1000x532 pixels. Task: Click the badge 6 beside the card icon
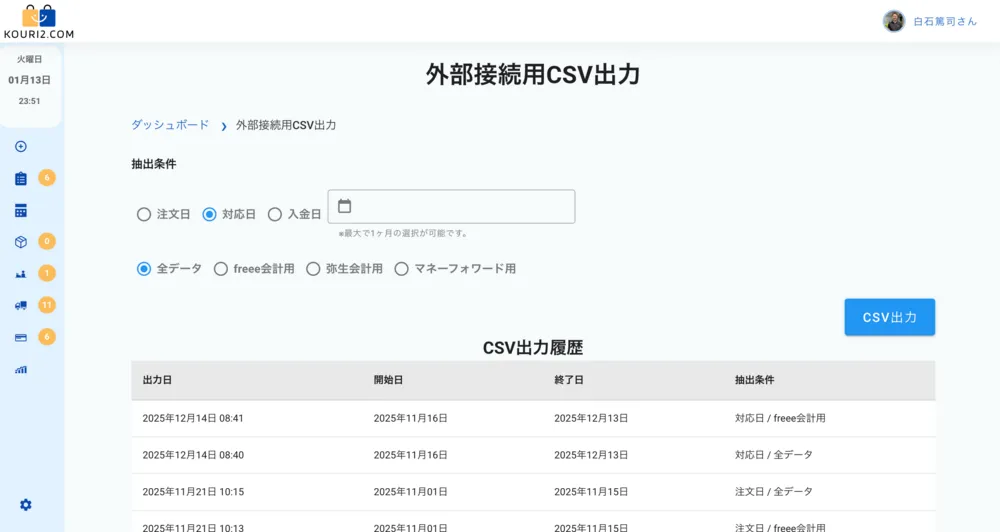[47, 337]
